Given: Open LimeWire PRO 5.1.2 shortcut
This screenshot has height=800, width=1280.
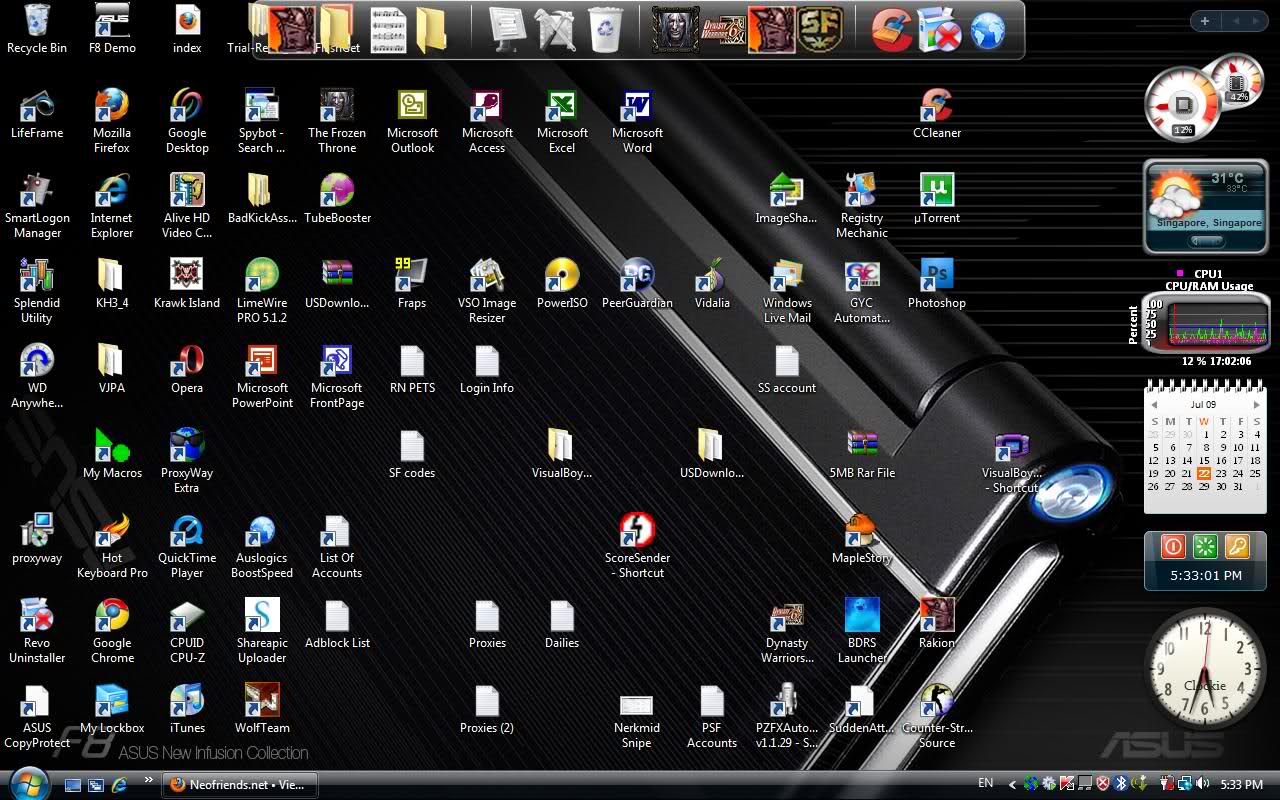Looking at the screenshot, I should pos(262,290).
